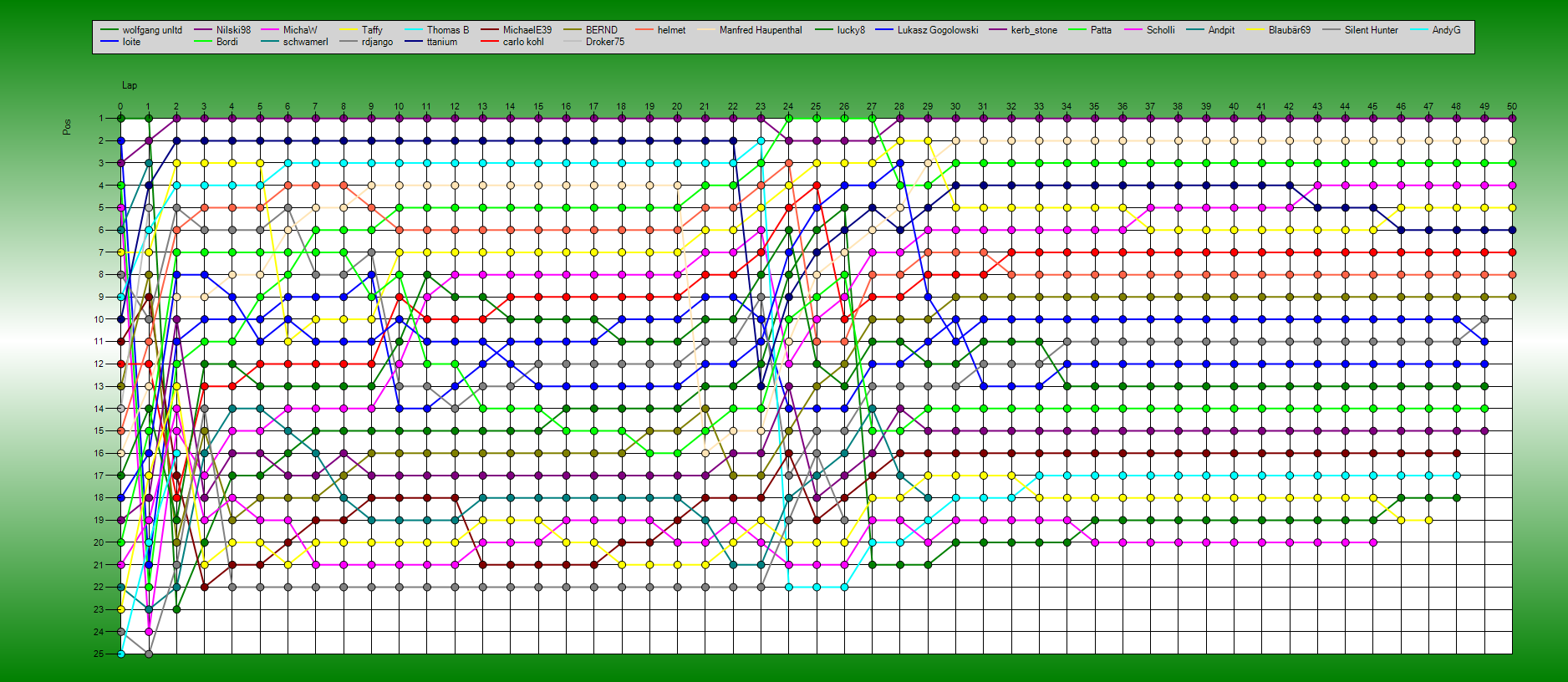Click the blue line swatch beside loite
Screen dimensions: 1568x682
109,42
